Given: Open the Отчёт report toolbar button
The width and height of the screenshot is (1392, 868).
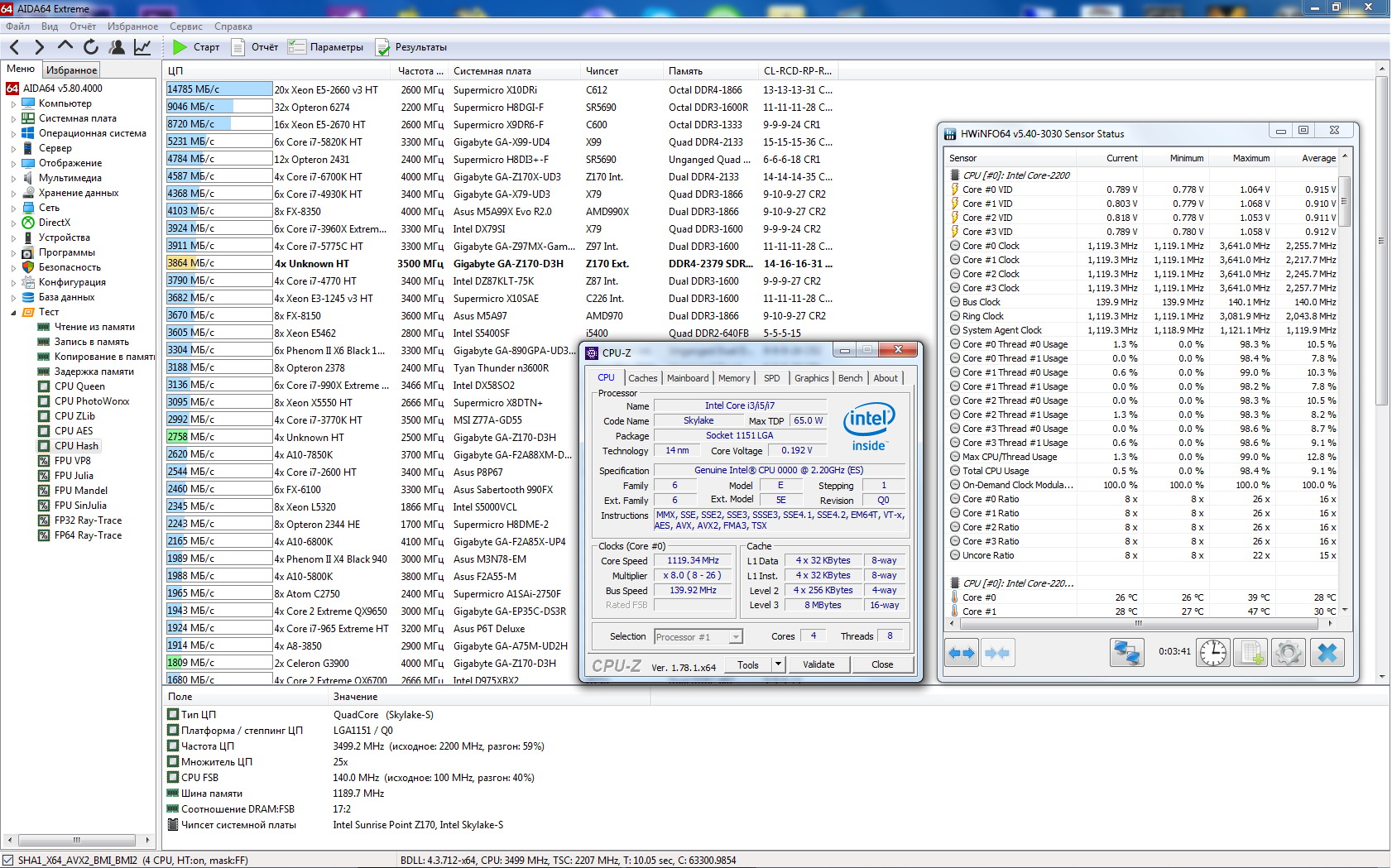Looking at the screenshot, I should click(254, 47).
